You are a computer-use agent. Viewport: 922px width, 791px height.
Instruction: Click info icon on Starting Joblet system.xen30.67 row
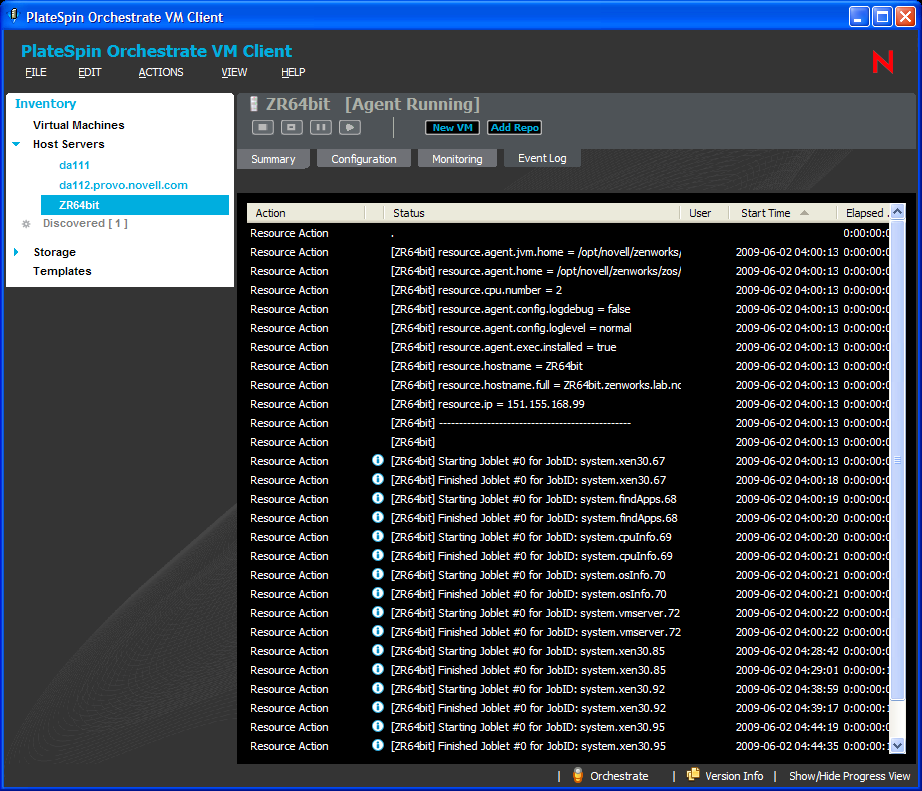click(x=378, y=460)
